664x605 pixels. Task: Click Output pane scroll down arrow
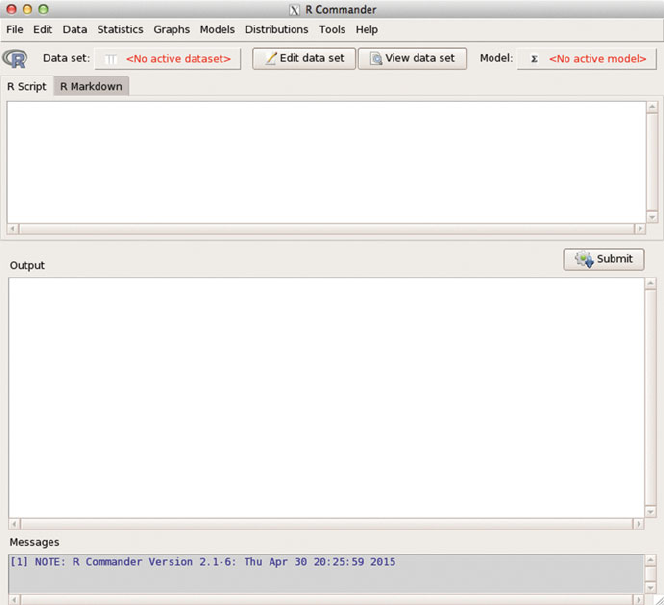point(650,512)
